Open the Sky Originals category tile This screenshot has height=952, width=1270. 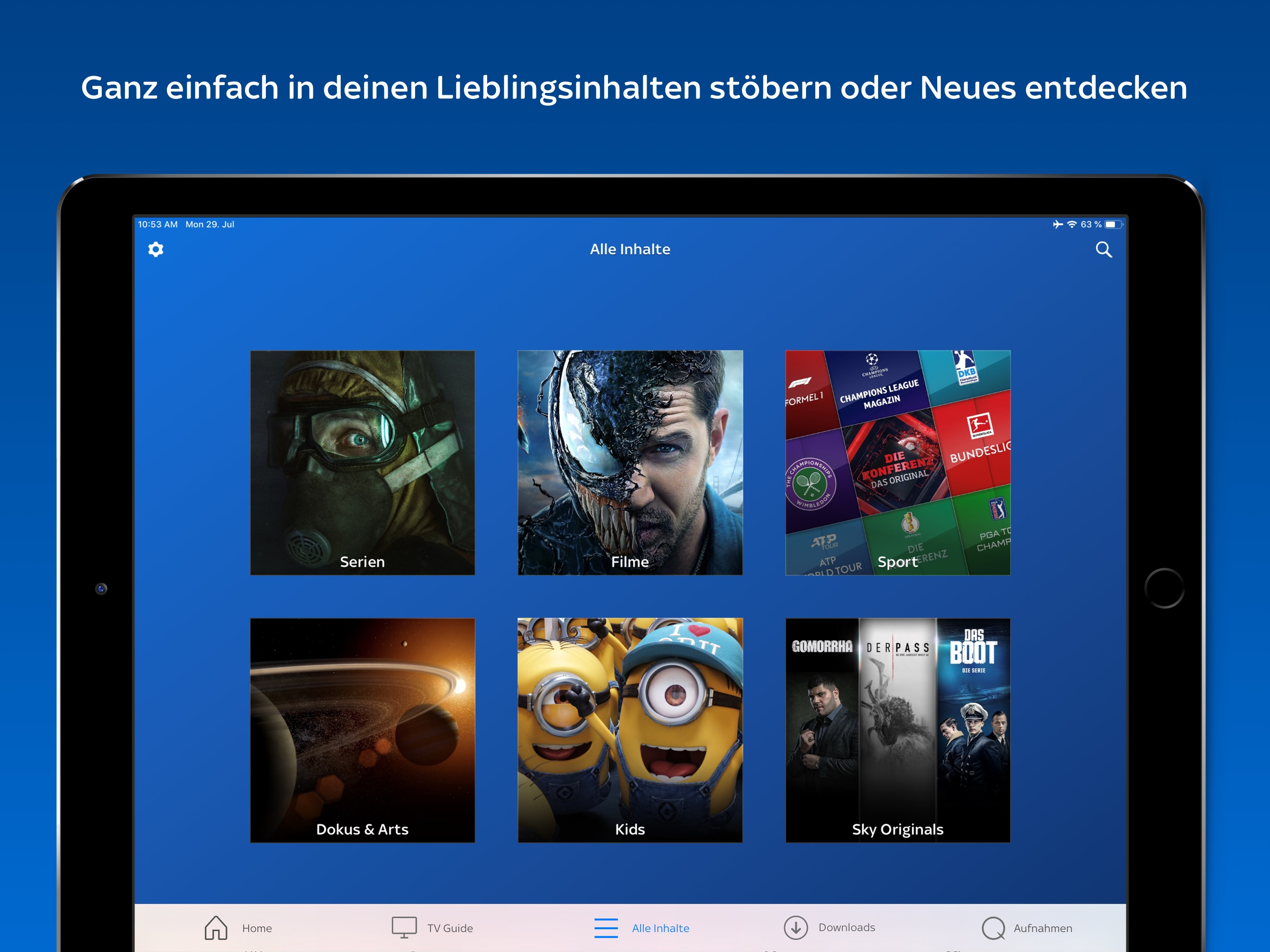(897, 730)
